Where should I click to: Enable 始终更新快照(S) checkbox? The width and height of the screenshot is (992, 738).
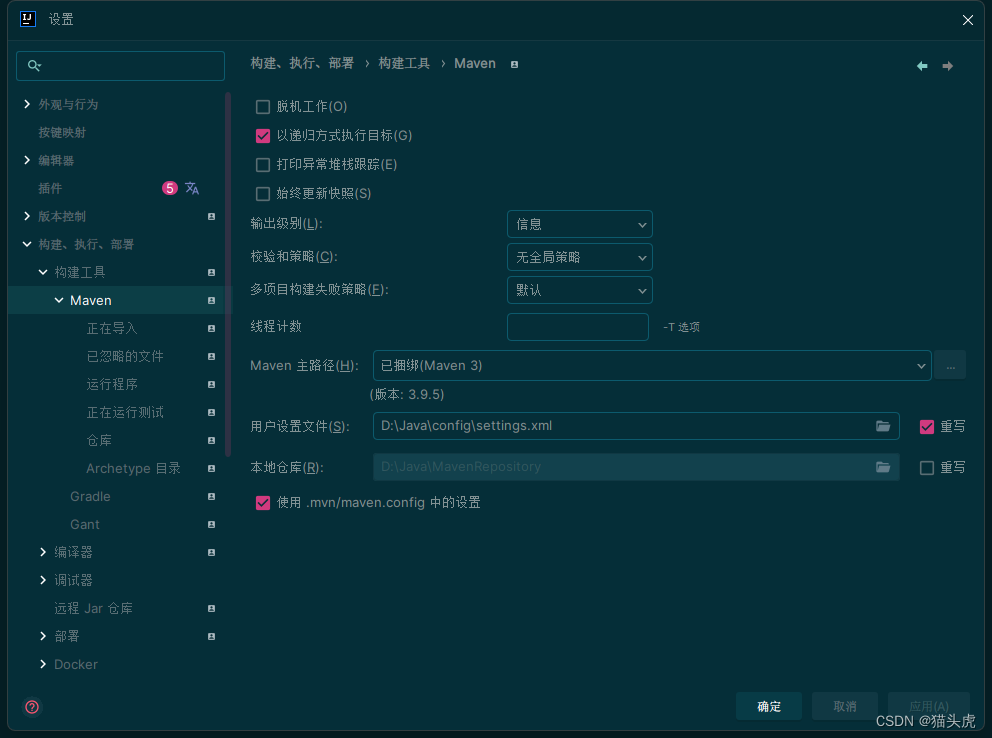[x=263, y=194]
